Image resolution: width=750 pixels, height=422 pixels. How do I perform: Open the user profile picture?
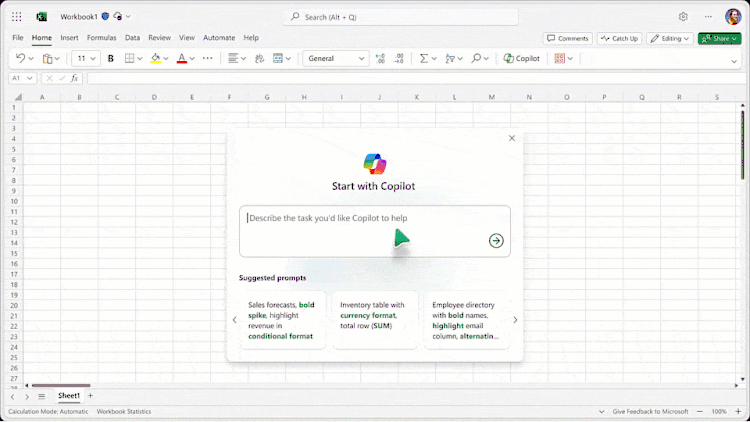[x=733, y=17]
